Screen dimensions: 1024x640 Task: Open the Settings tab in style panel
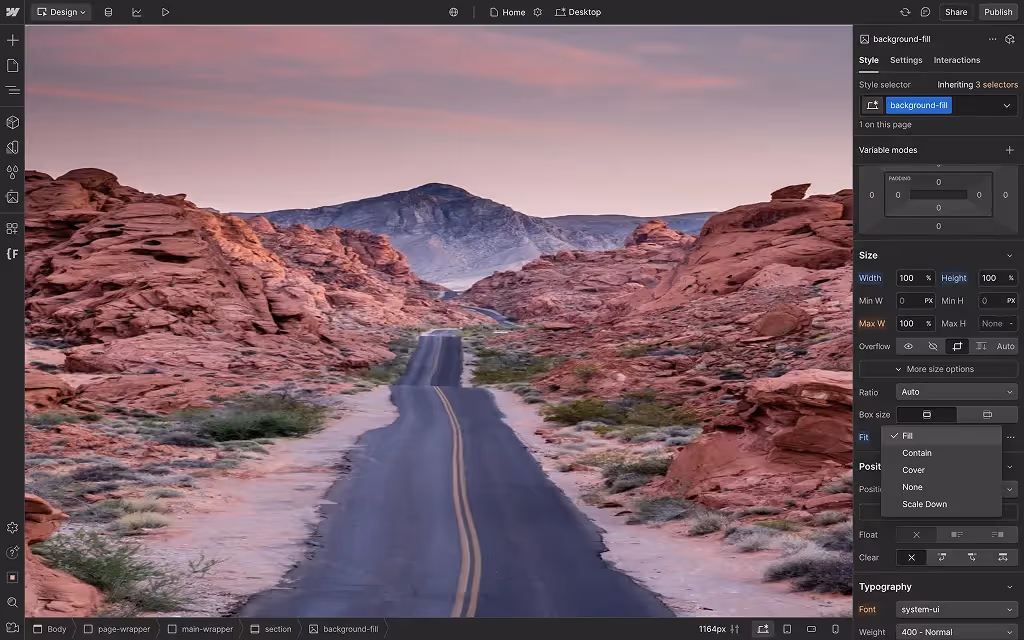click(905, 60)
